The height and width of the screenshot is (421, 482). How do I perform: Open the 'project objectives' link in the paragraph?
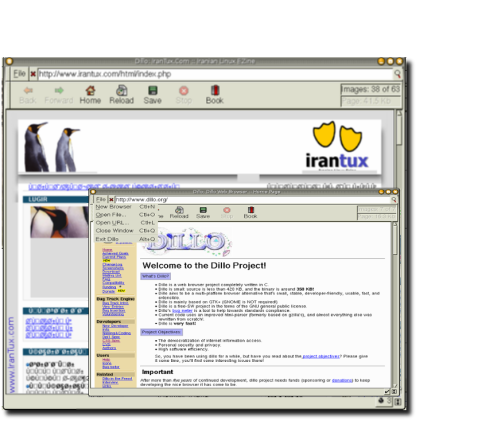pos(321,356)
